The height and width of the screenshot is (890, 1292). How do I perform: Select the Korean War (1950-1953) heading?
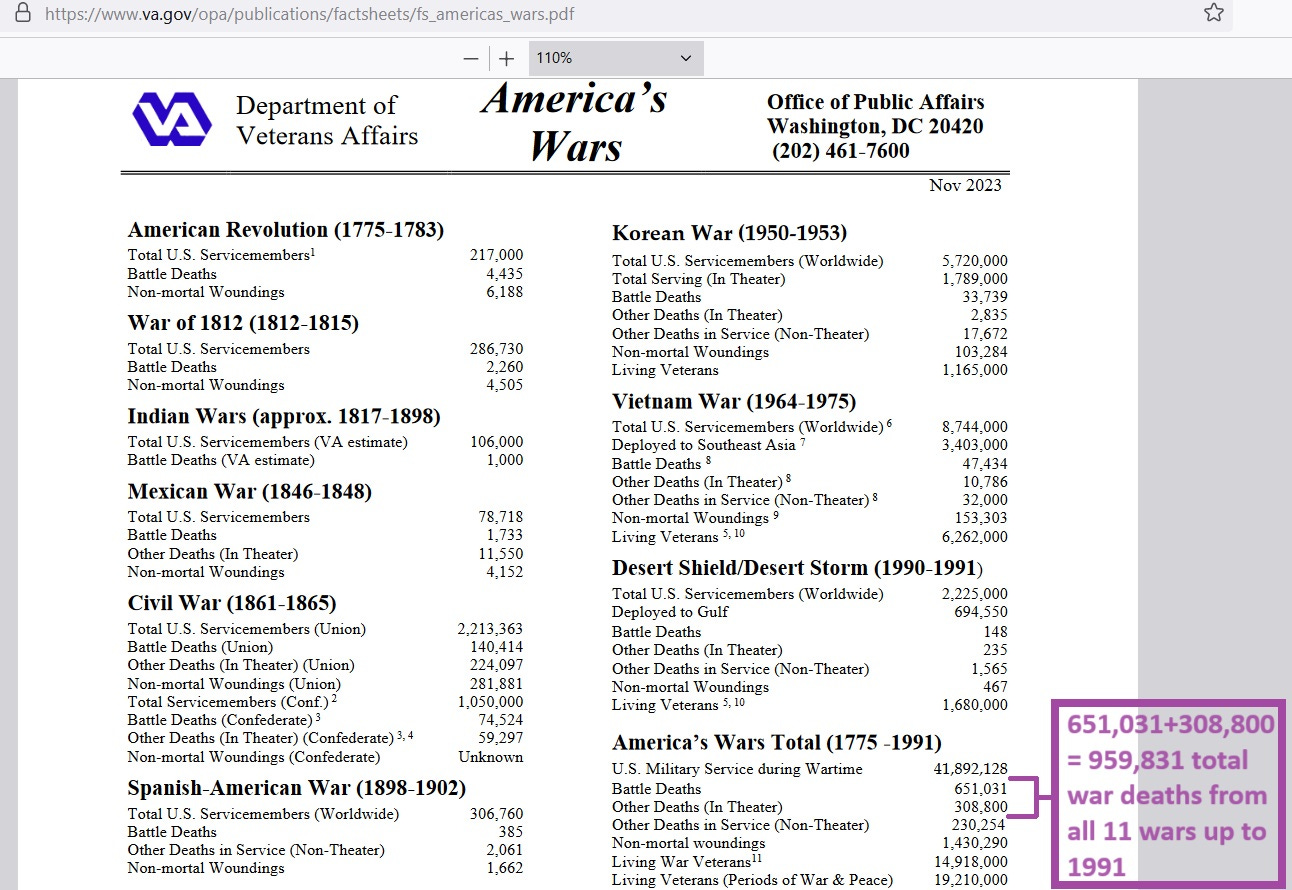click(729, 233)
